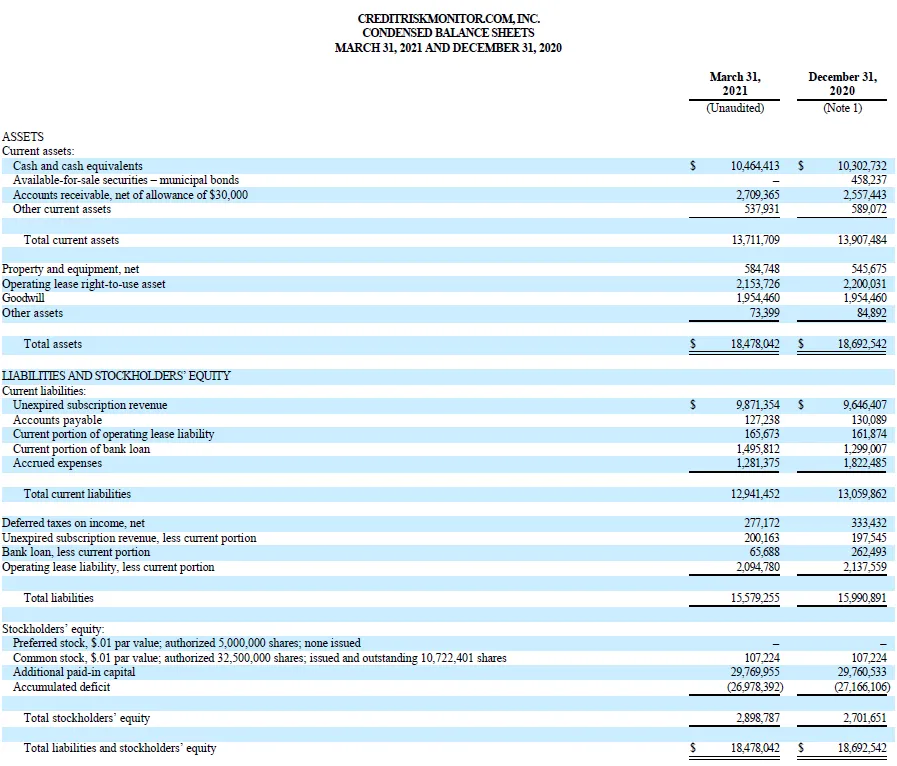The height and width of the screenshot is (766, 897).
Task: Select the 'ASSETS' section heading
Action: coord(23,136)
